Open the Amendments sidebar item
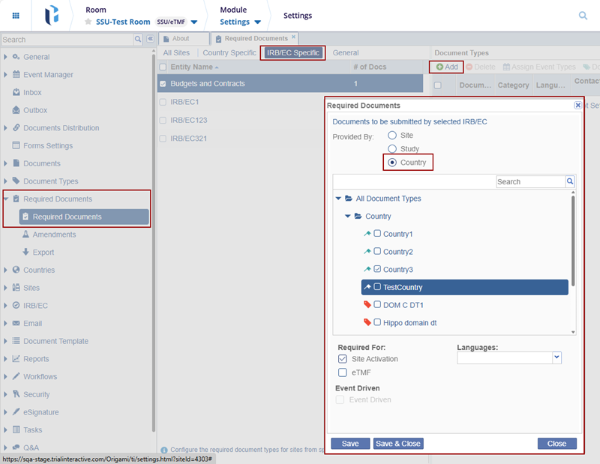 point(53,234)
